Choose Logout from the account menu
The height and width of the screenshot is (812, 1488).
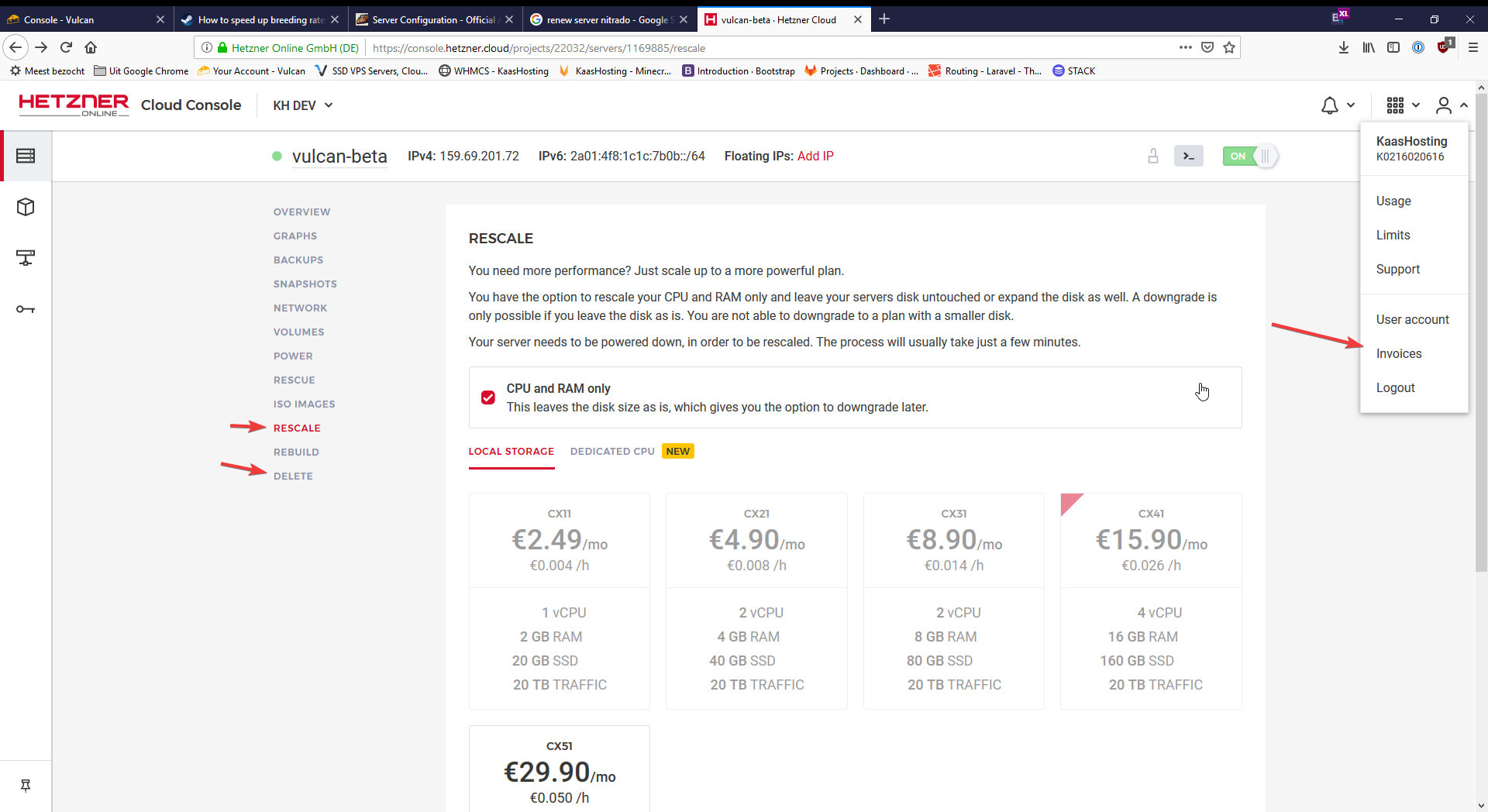(x=1395, y=387)
